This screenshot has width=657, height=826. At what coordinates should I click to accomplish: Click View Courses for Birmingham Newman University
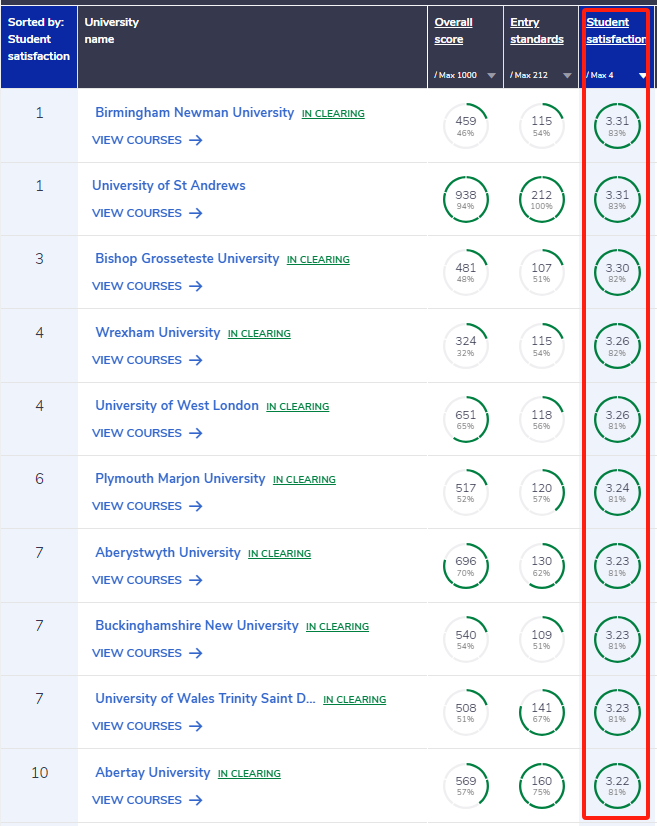148,140
